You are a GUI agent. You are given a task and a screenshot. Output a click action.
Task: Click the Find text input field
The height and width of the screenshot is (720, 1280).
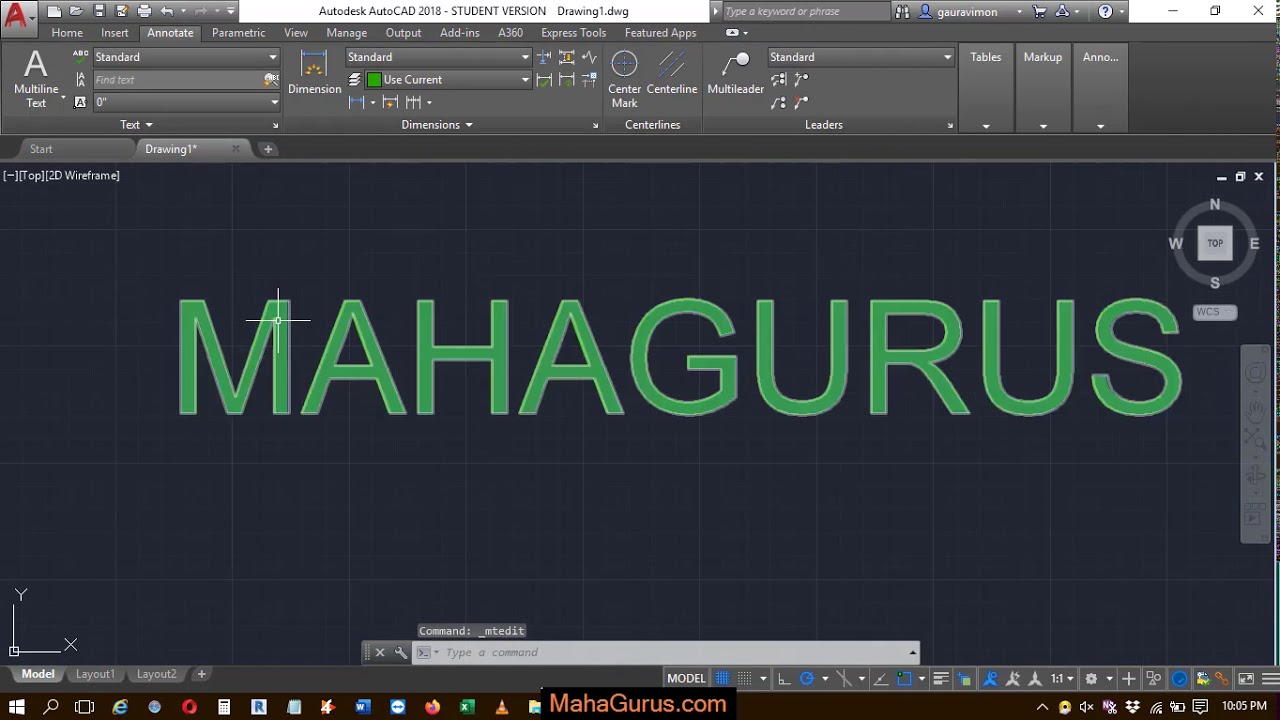pyautogui.click(x=178, y=80)
